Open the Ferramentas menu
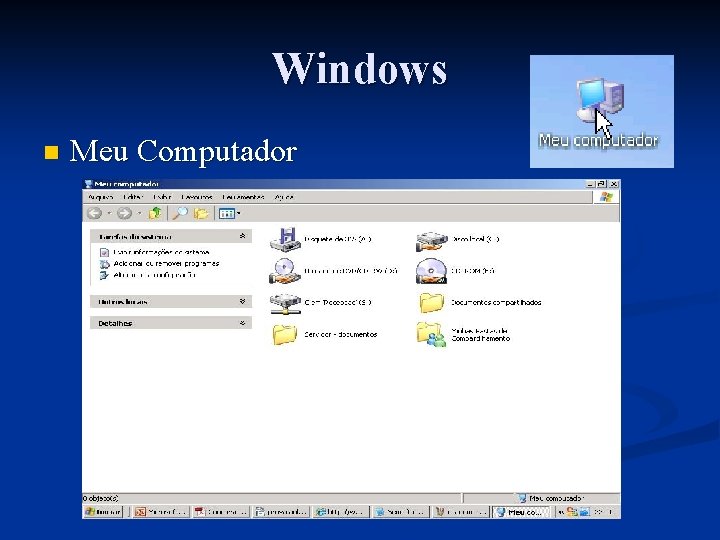 [x=243, y=197]
